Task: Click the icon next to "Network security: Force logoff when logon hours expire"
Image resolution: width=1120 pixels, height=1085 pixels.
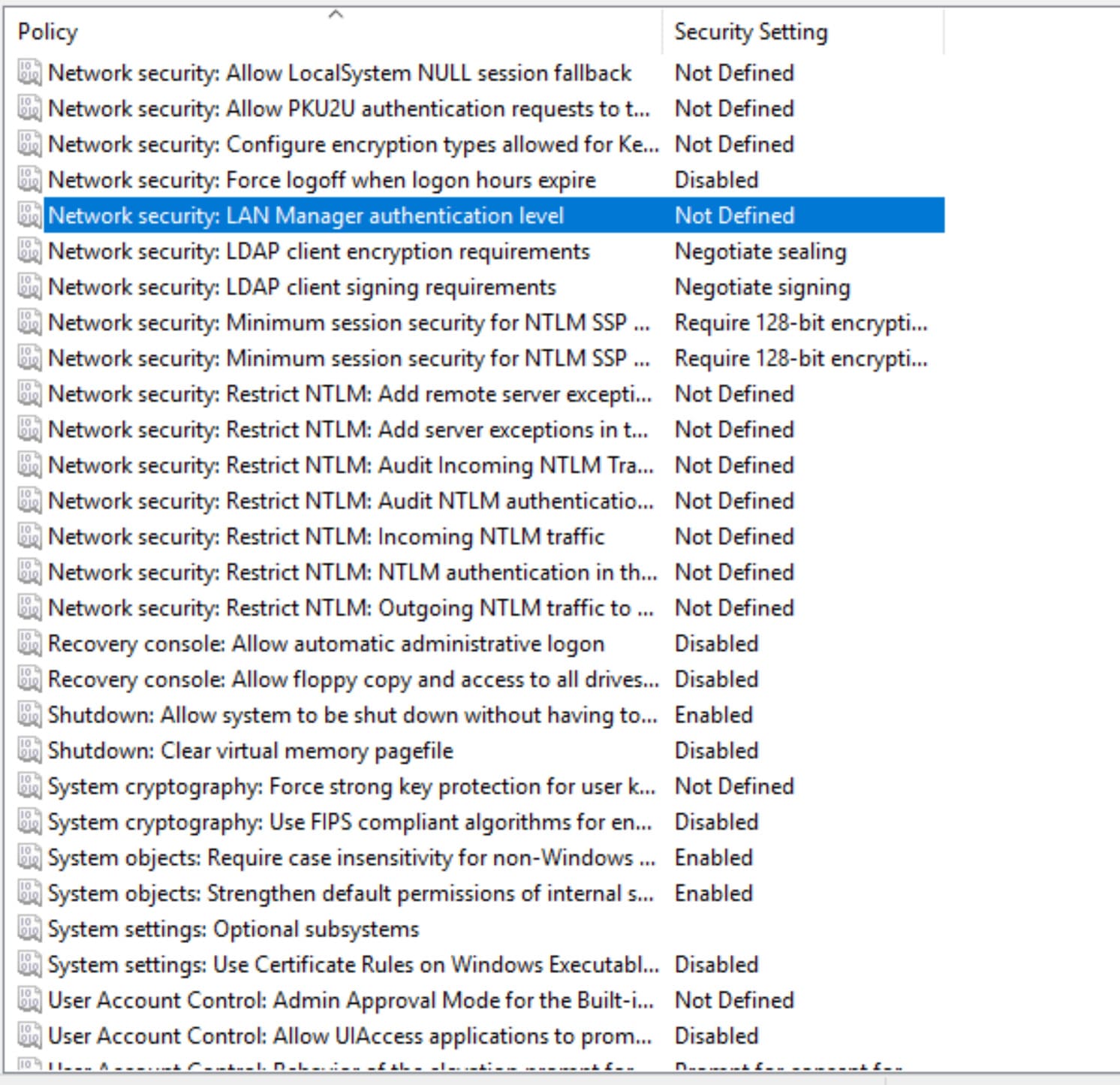Action: coord(30,179)
